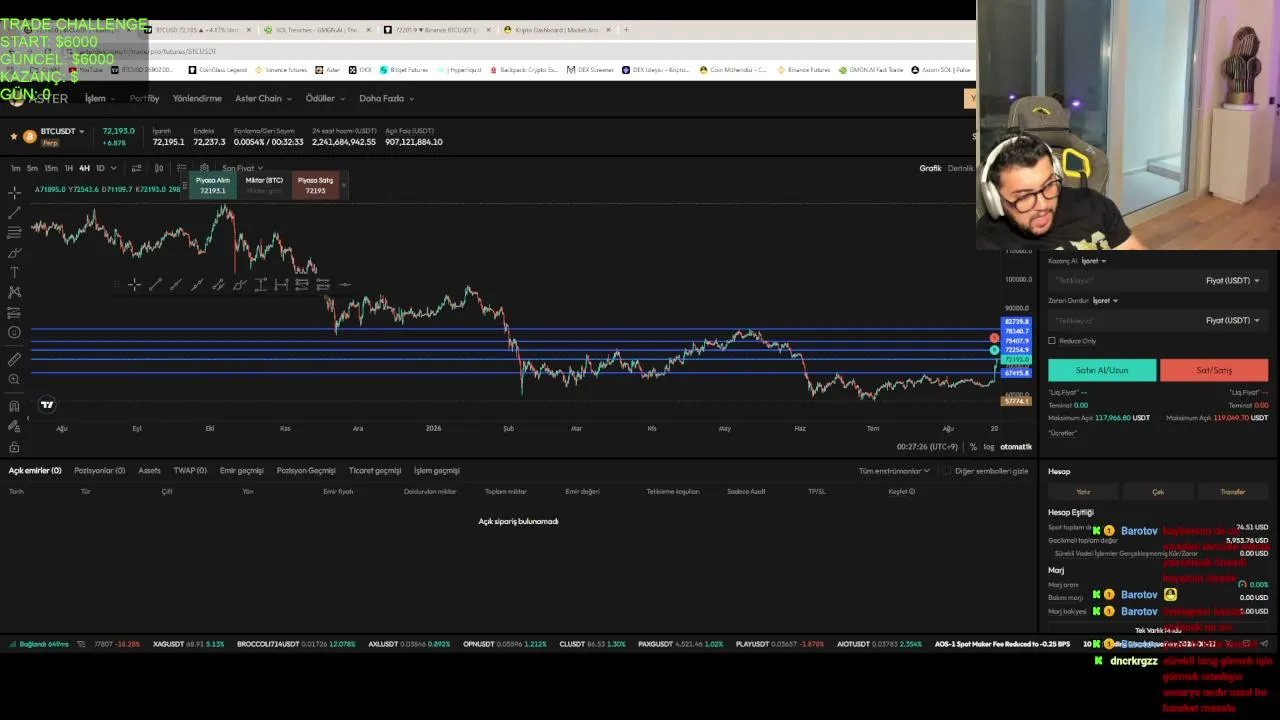The image size is (1280, 720).
Task: Open the Kazanç Al trigger type dropdown
Action: pyautogui.click(x=1094, y=261)
